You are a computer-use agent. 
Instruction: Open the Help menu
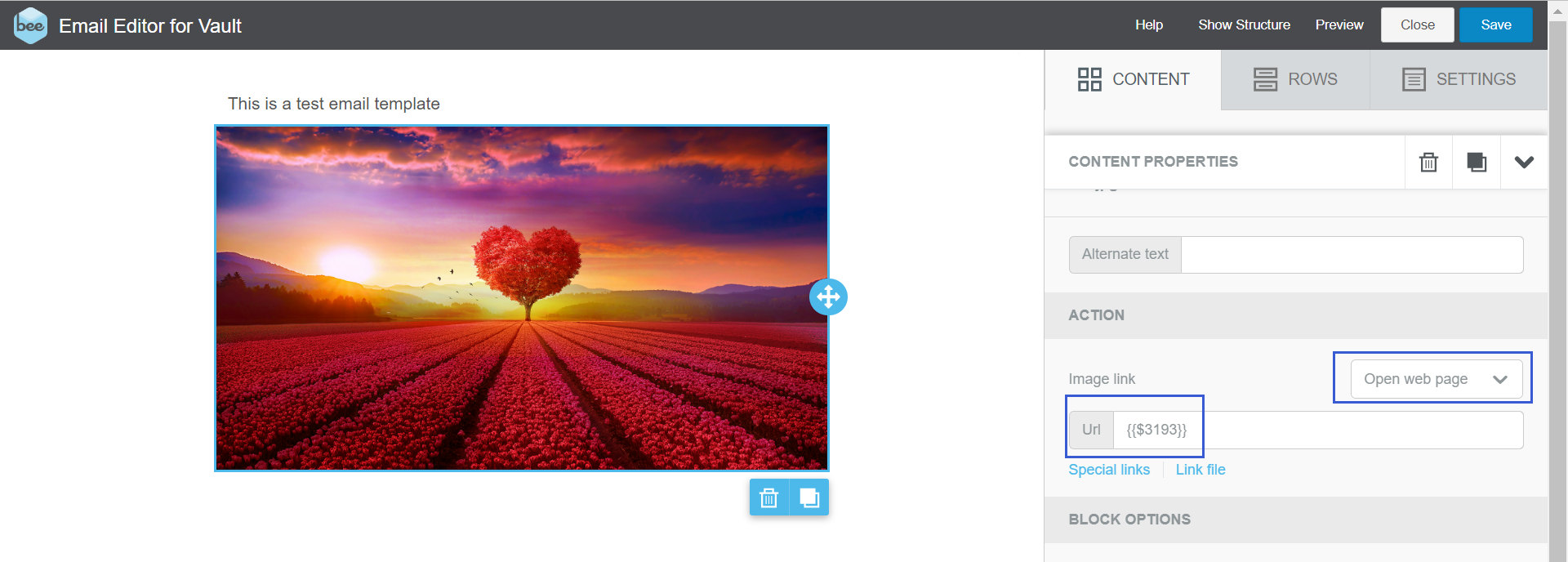pos(1148,25)
